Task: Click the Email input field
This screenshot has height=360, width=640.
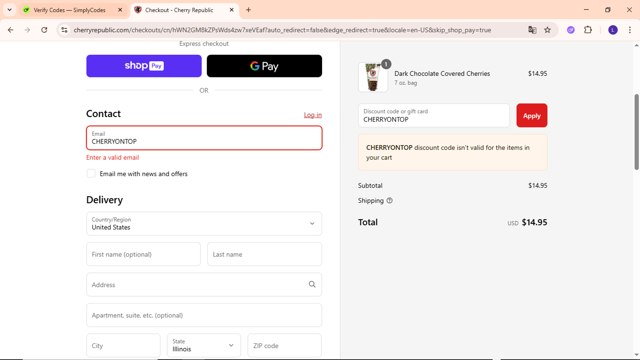Action: click(x=204, y=138)
